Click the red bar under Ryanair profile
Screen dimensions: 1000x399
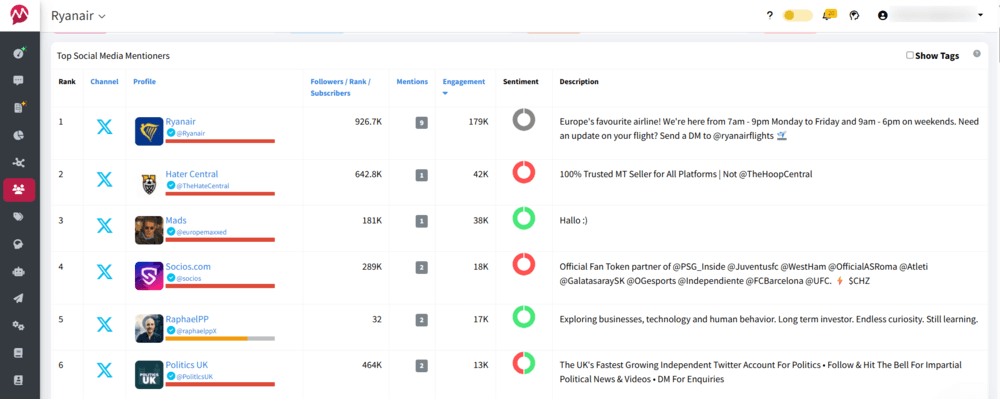tap(220, 141)
